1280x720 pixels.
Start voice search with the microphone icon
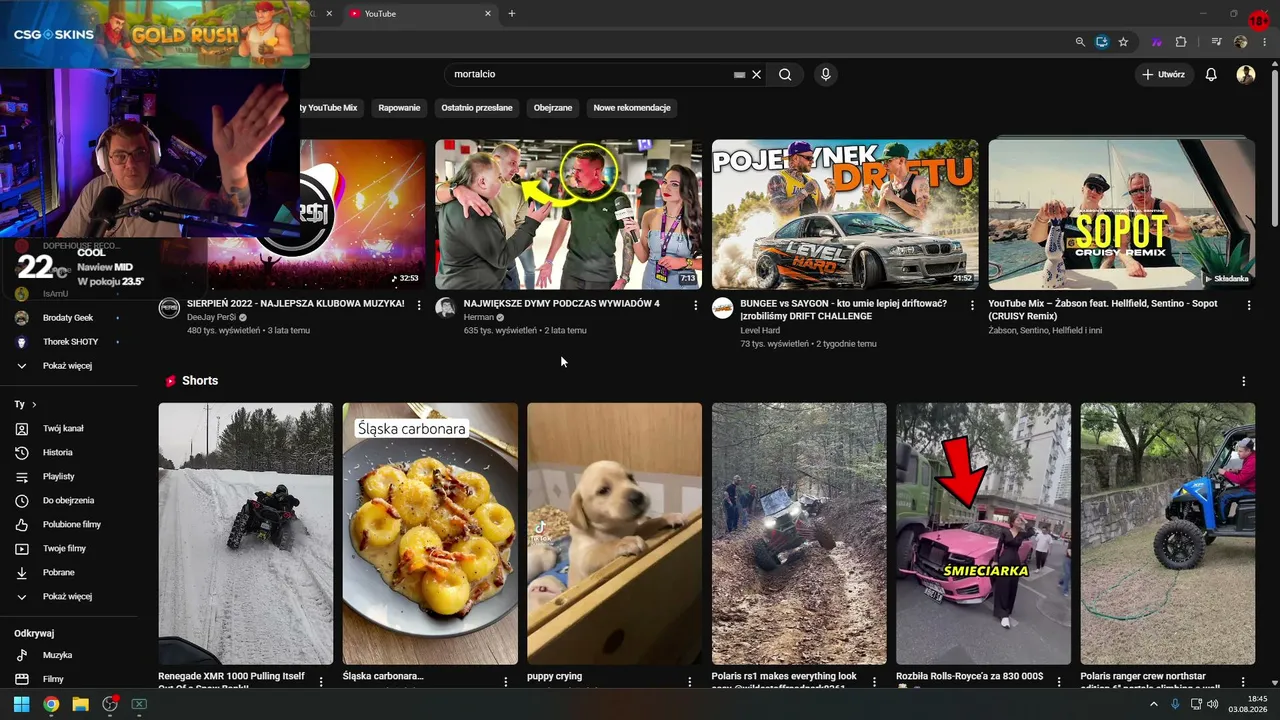[x=826, y=74]
